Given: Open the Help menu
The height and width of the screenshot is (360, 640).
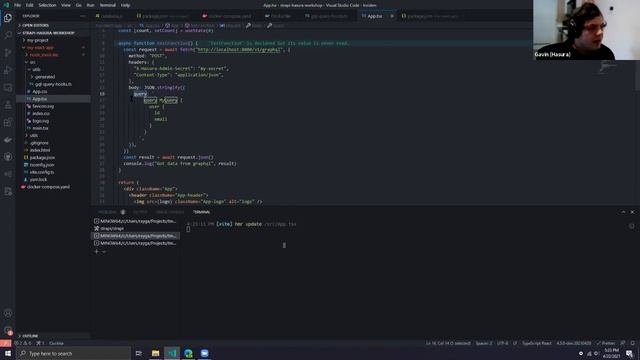Looking at the screenshot, I should tap(125, 5).
